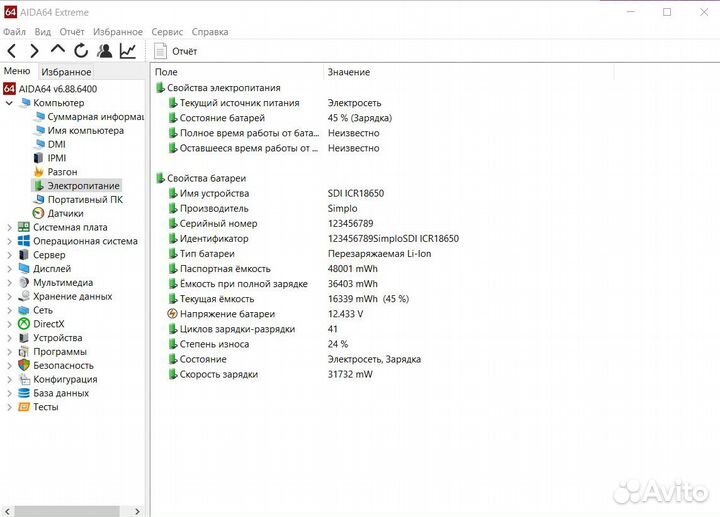Click the Значение column header
The width and height of the screenshot is (720, 517).
pyautogui.click(x=469, y=72)
